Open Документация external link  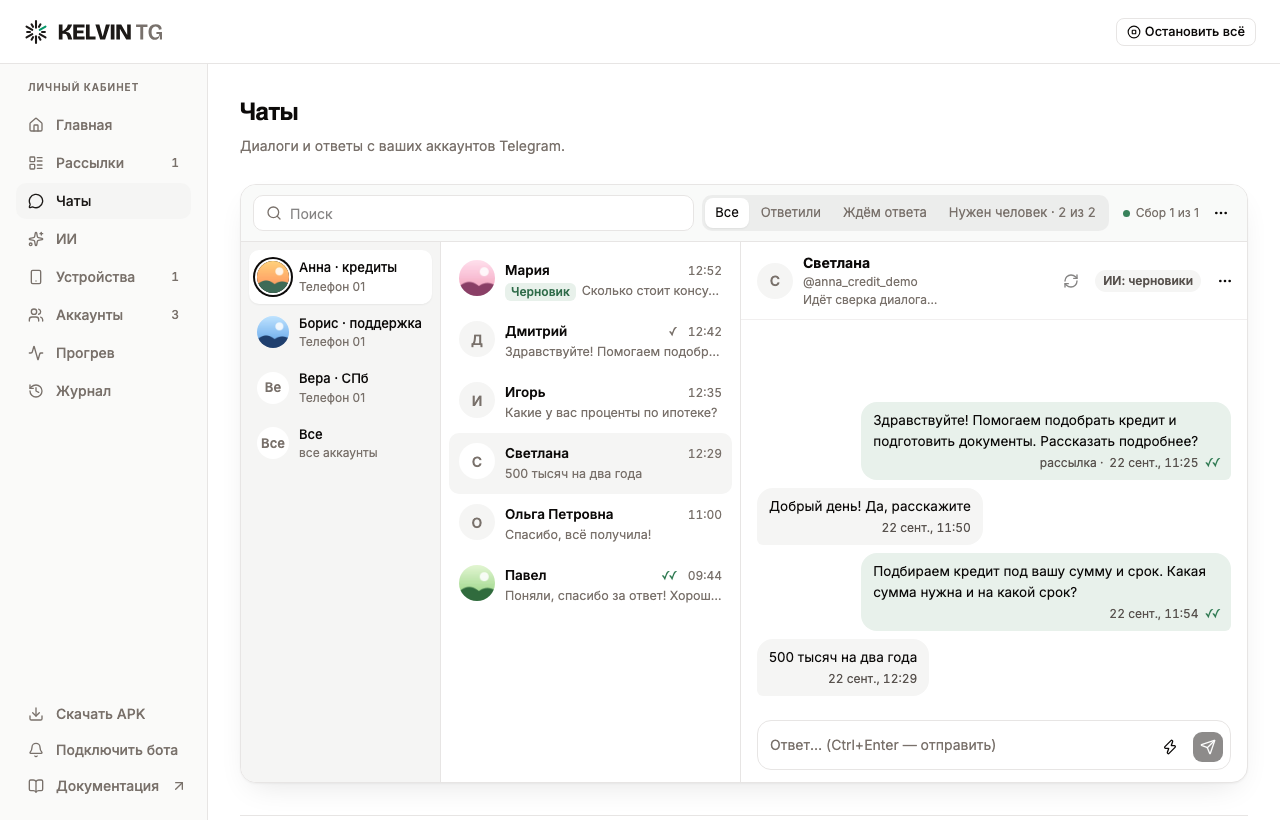coord(103,786)
